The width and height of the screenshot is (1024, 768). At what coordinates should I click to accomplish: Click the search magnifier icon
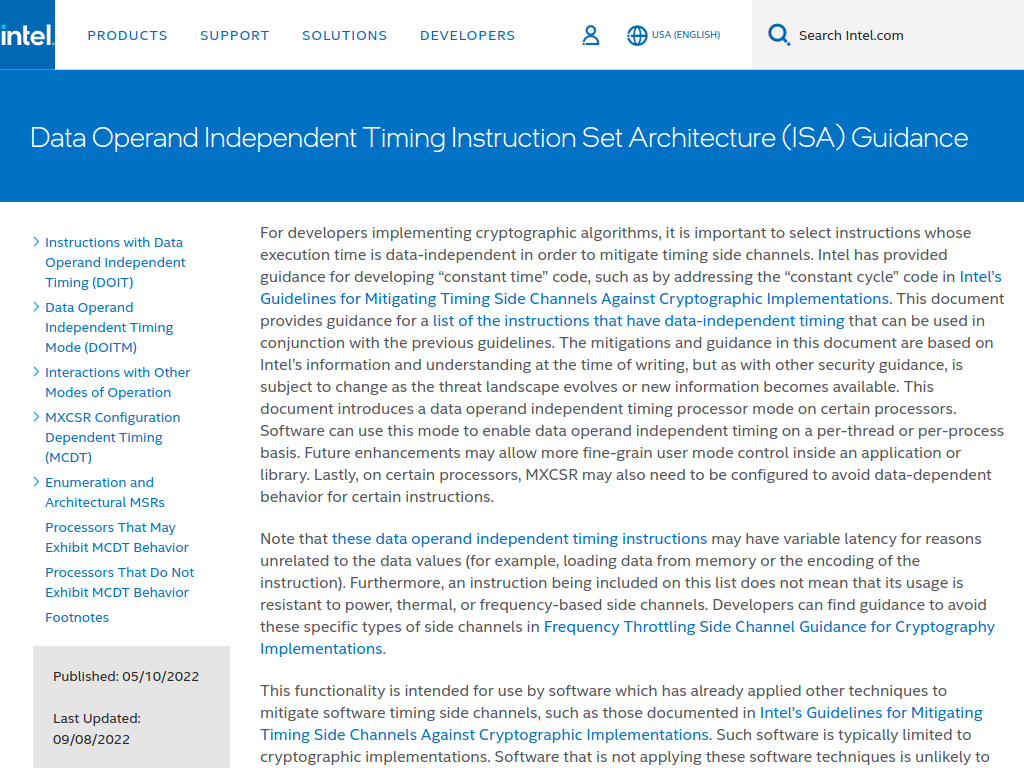pyautogui.click(x=778, y=36)
